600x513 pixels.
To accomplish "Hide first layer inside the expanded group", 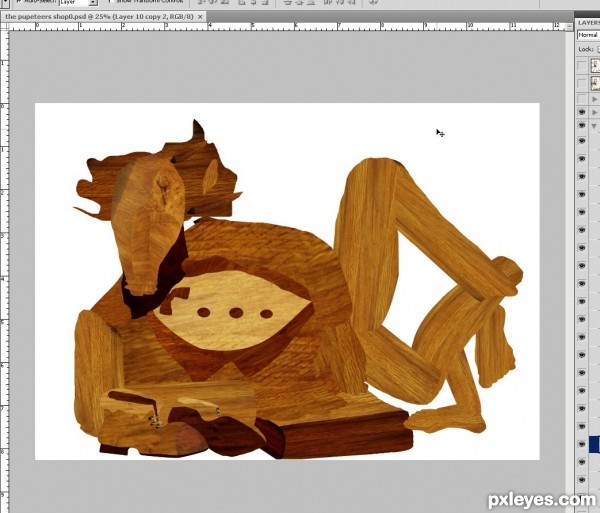I will (582, 141).
